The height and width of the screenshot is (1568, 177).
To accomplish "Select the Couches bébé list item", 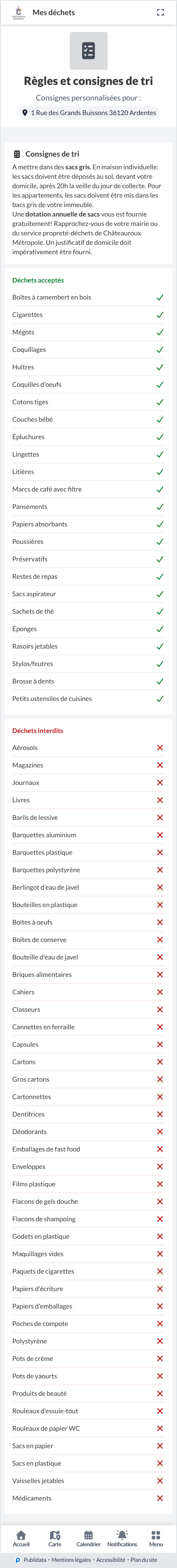I will (89, 420).
